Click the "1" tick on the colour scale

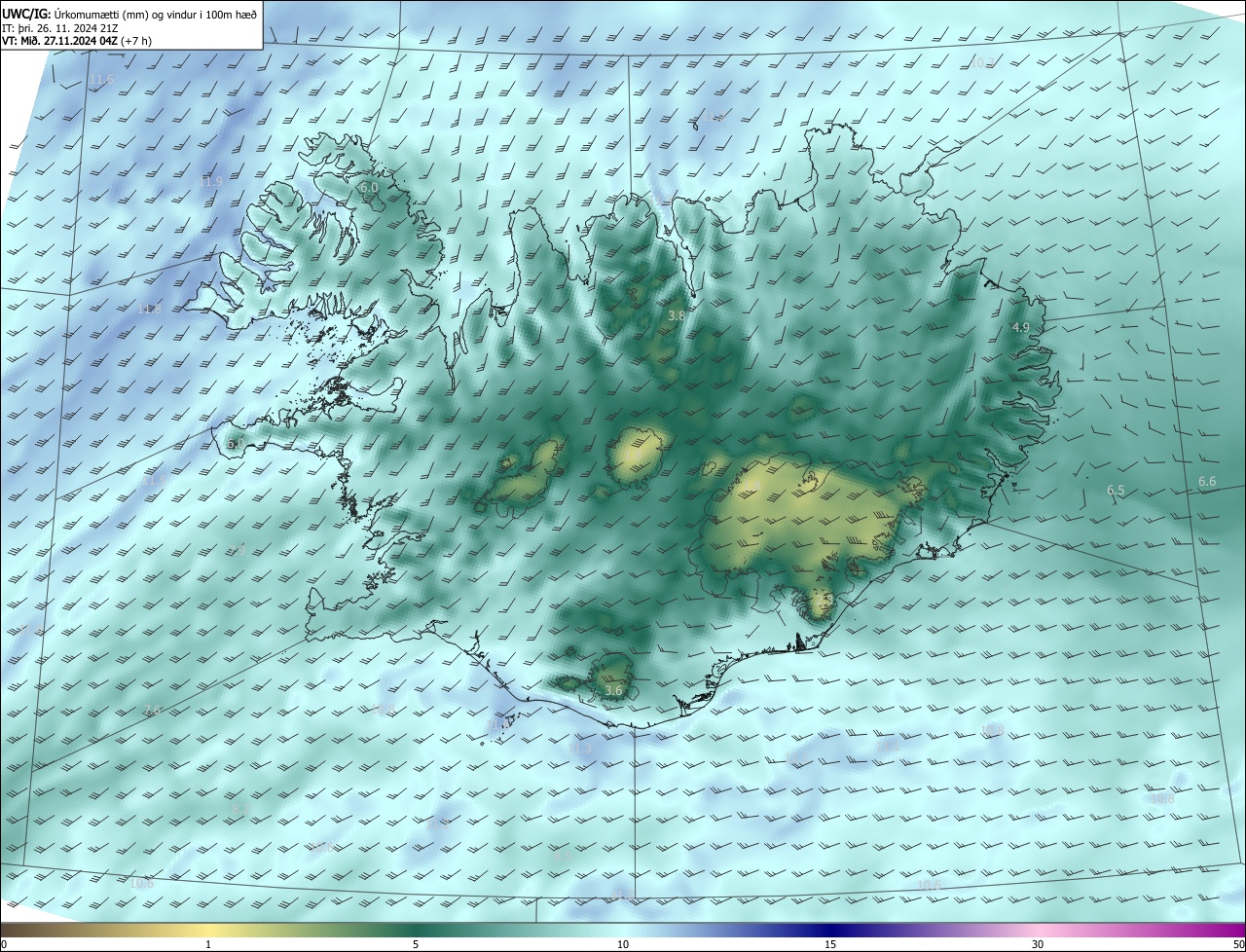(x=208, y=944)
